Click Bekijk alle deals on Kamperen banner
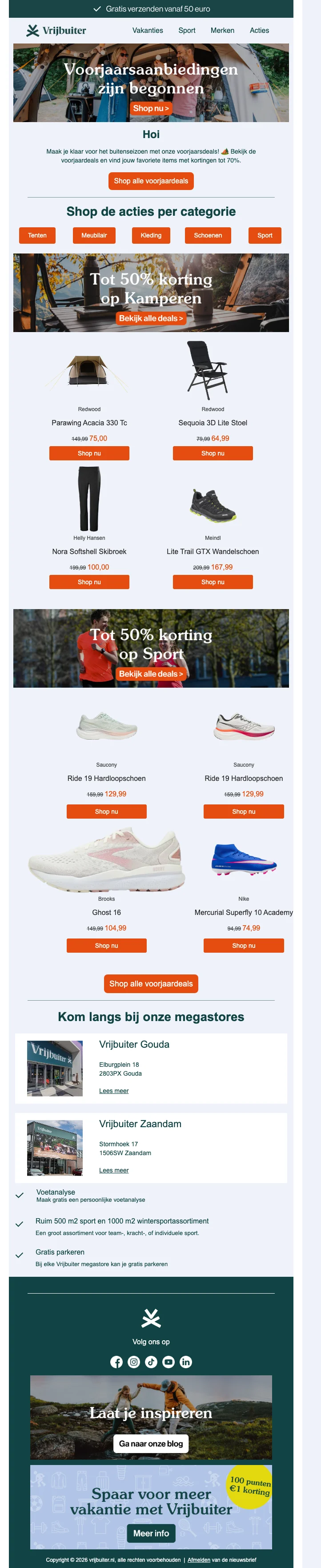This screenshot has height=1568, width=321. point(151,318)
